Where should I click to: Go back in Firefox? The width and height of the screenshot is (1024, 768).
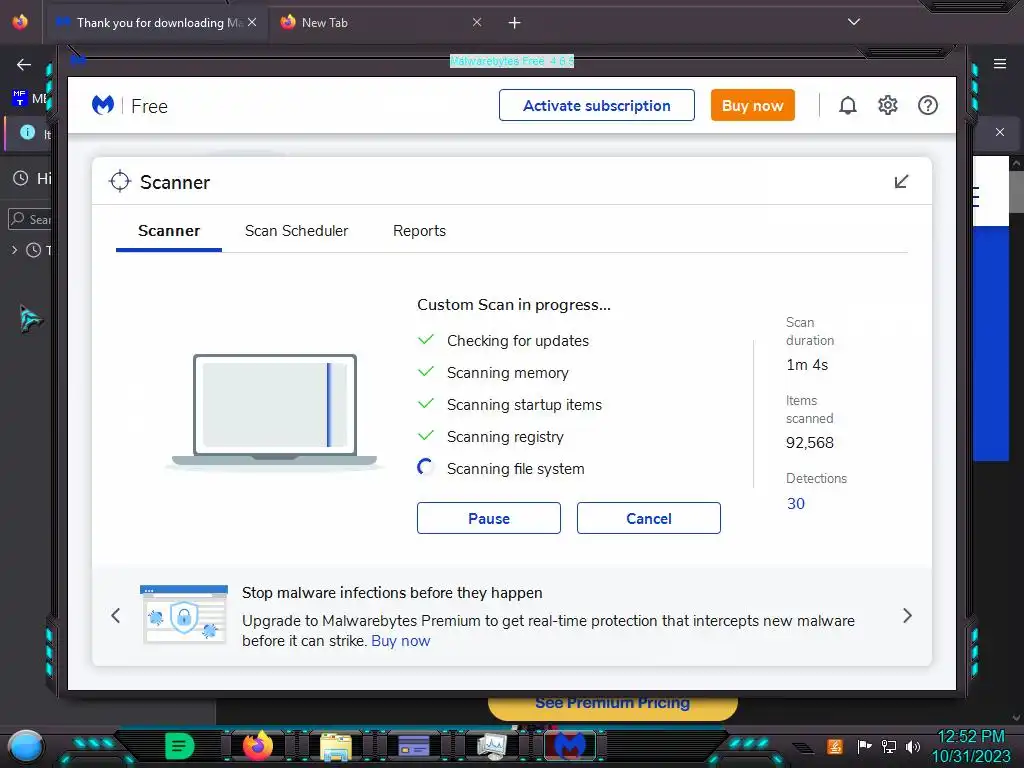click(24, 64)
